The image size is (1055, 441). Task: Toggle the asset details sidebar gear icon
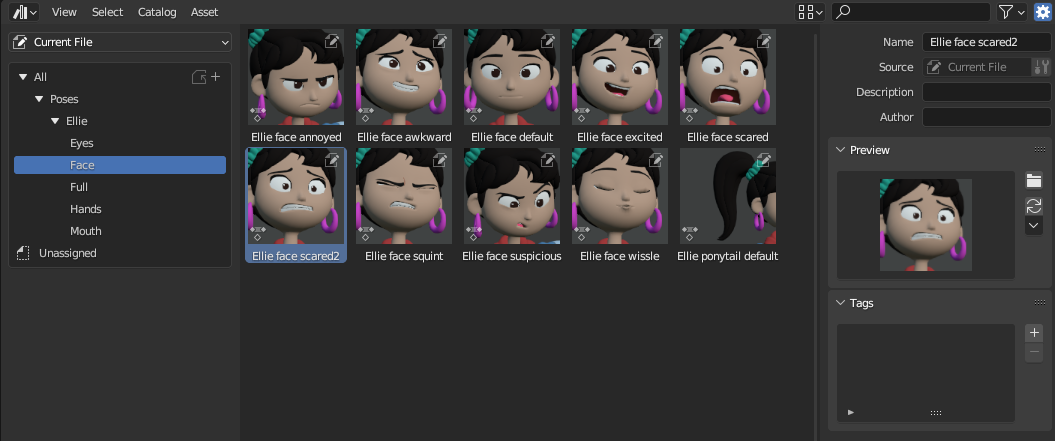[x=1042, y=12]
